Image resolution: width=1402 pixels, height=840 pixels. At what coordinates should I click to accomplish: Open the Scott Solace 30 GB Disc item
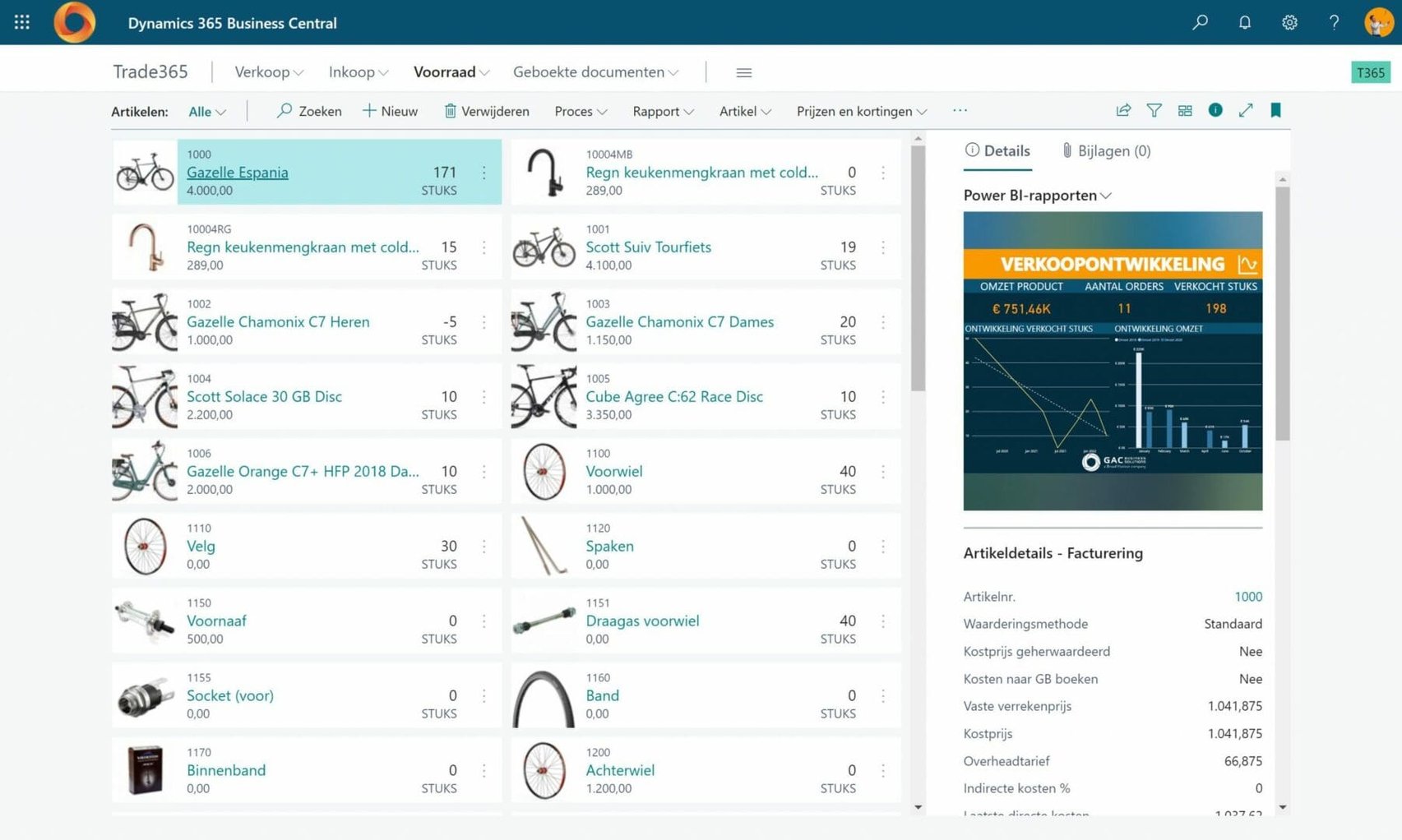tap(264, 397)
